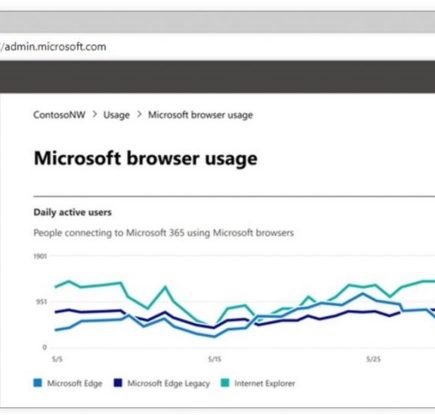Screen dimensions: 435x415
Task: Click chevron after Usage breadcrumb
Action: (x=139, y=115)
